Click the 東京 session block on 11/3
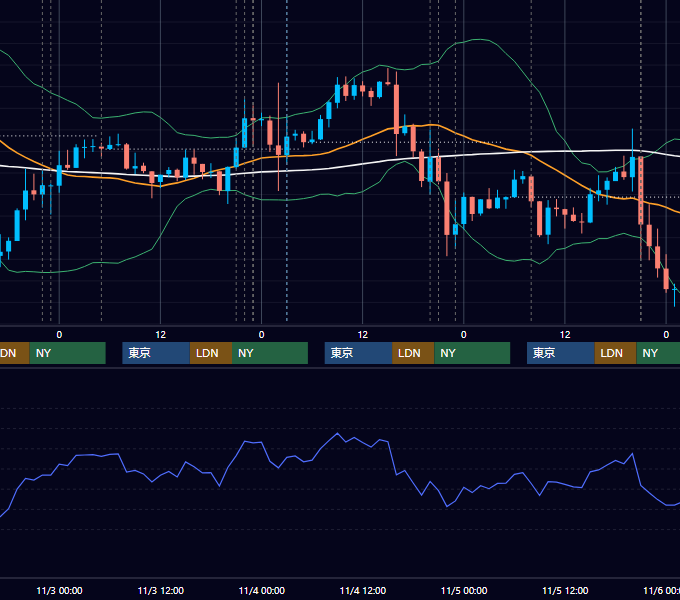The width and height of the screenshot is (680, 600). [x=156, y=353]
